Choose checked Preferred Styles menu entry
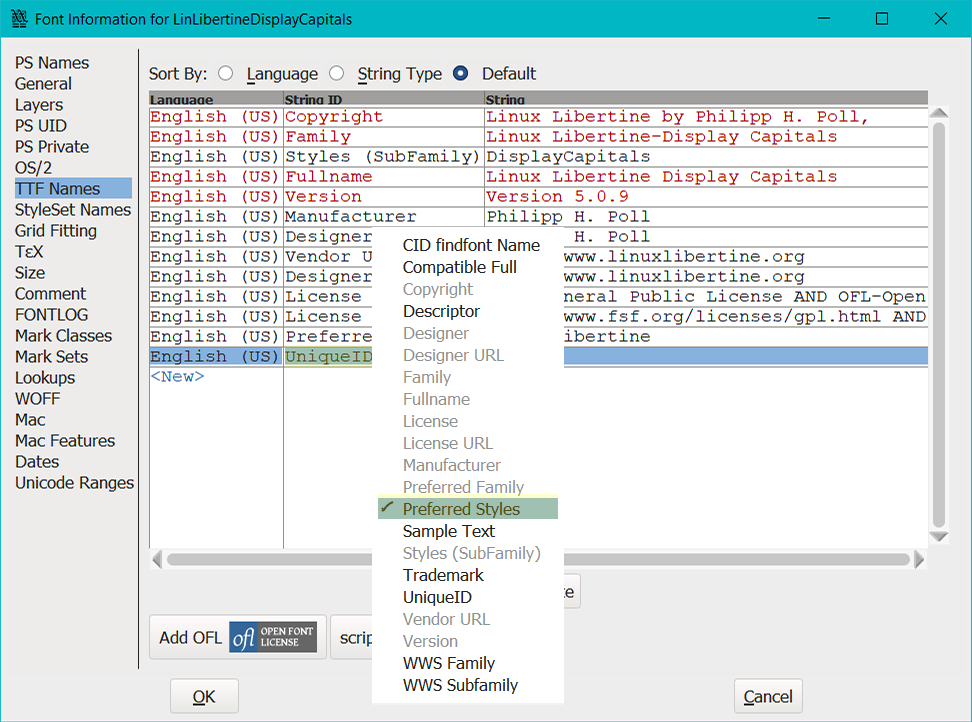972x722 pixels. point(468,509)
